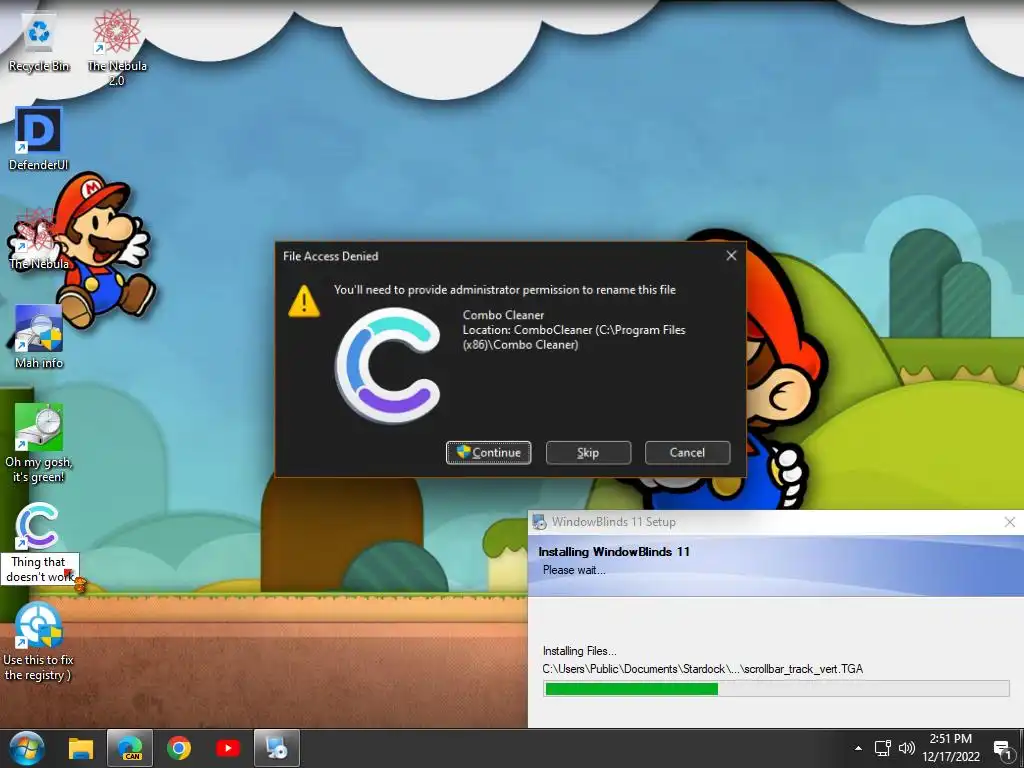Viewport: 1024px width, 768px height.
Task: Click the yellow warning triangle icon
Action: click(x=304, y=301)
